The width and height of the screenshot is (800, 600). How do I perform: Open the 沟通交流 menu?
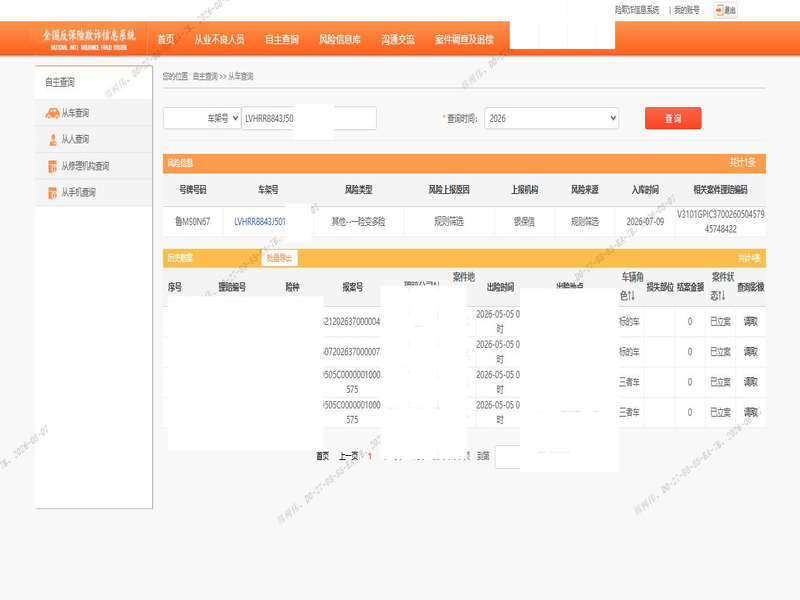pyautogui.click(x=398, y=39)
